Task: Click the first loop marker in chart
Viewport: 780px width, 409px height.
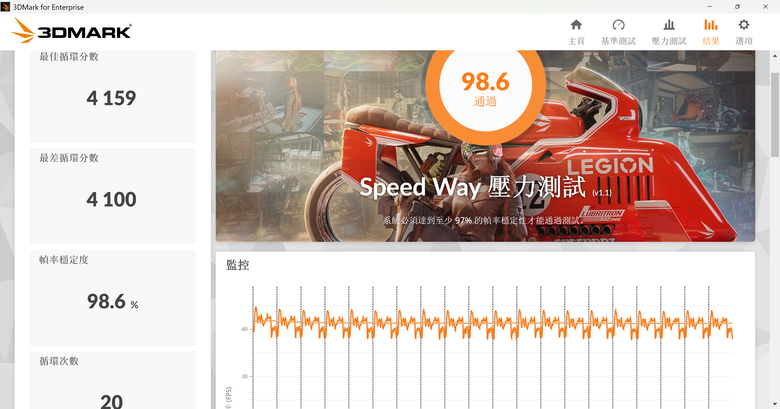Action: 253,347
